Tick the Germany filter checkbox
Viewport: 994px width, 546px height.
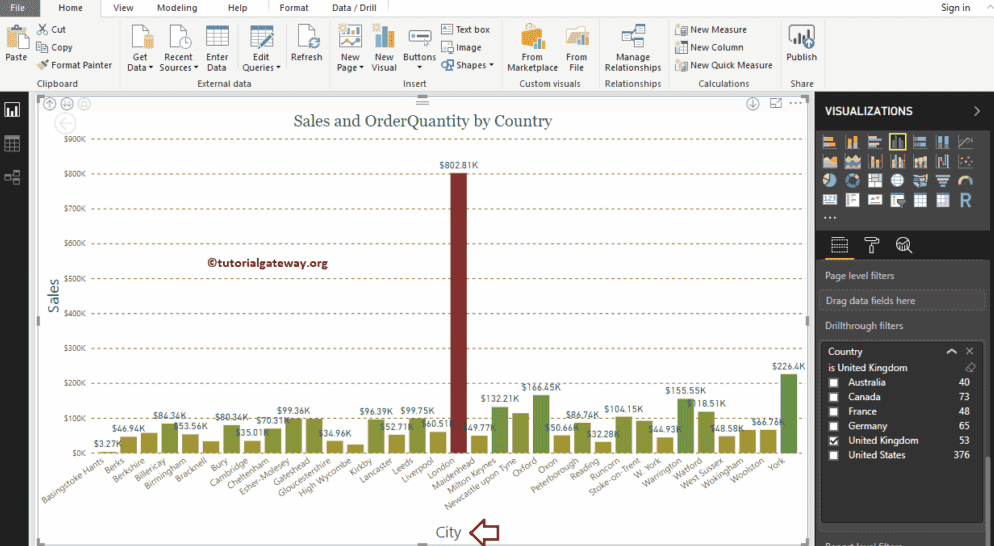(x=834, y=426)
